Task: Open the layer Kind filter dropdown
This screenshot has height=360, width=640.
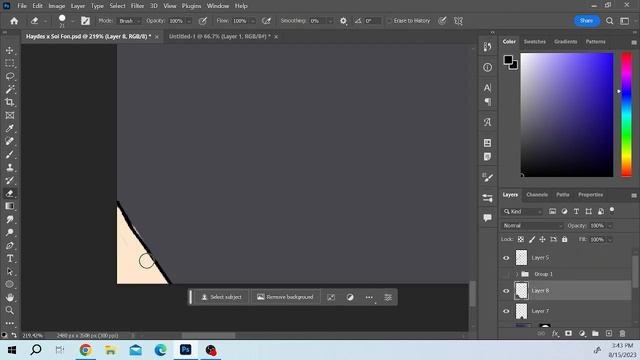Action: (x=522, y=211)
